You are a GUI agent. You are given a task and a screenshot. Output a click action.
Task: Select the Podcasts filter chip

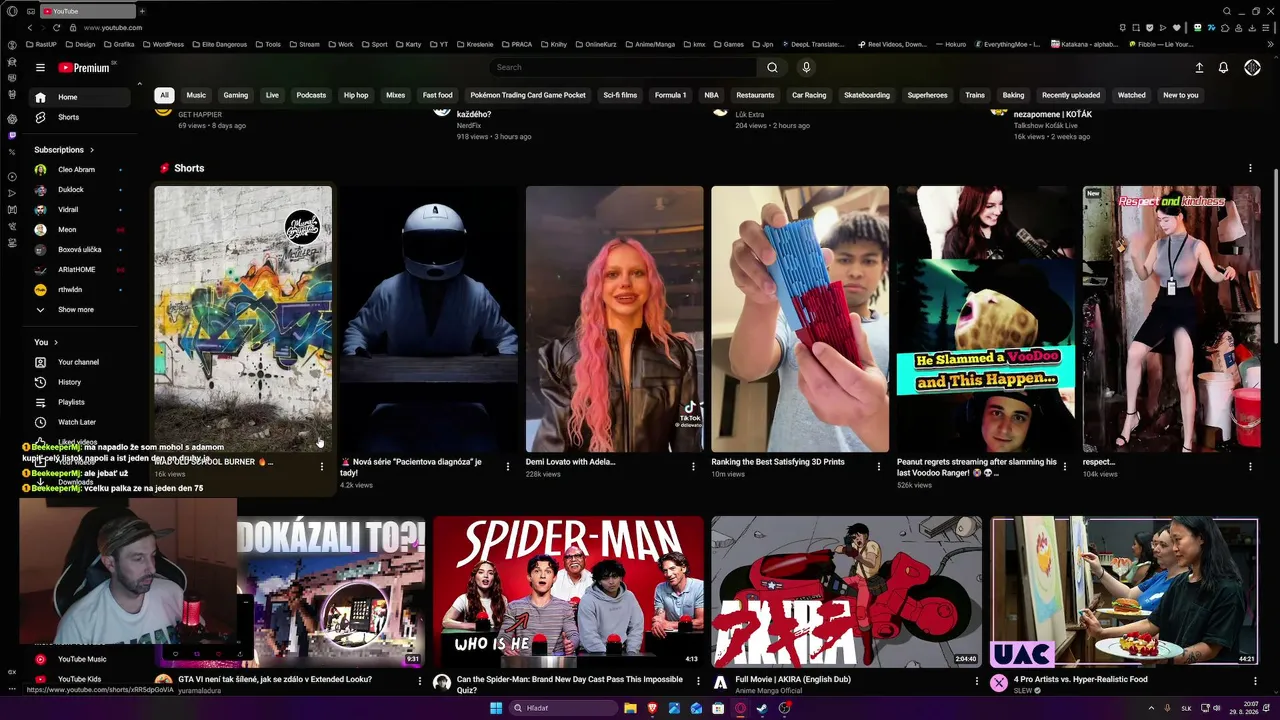[311, 95]
